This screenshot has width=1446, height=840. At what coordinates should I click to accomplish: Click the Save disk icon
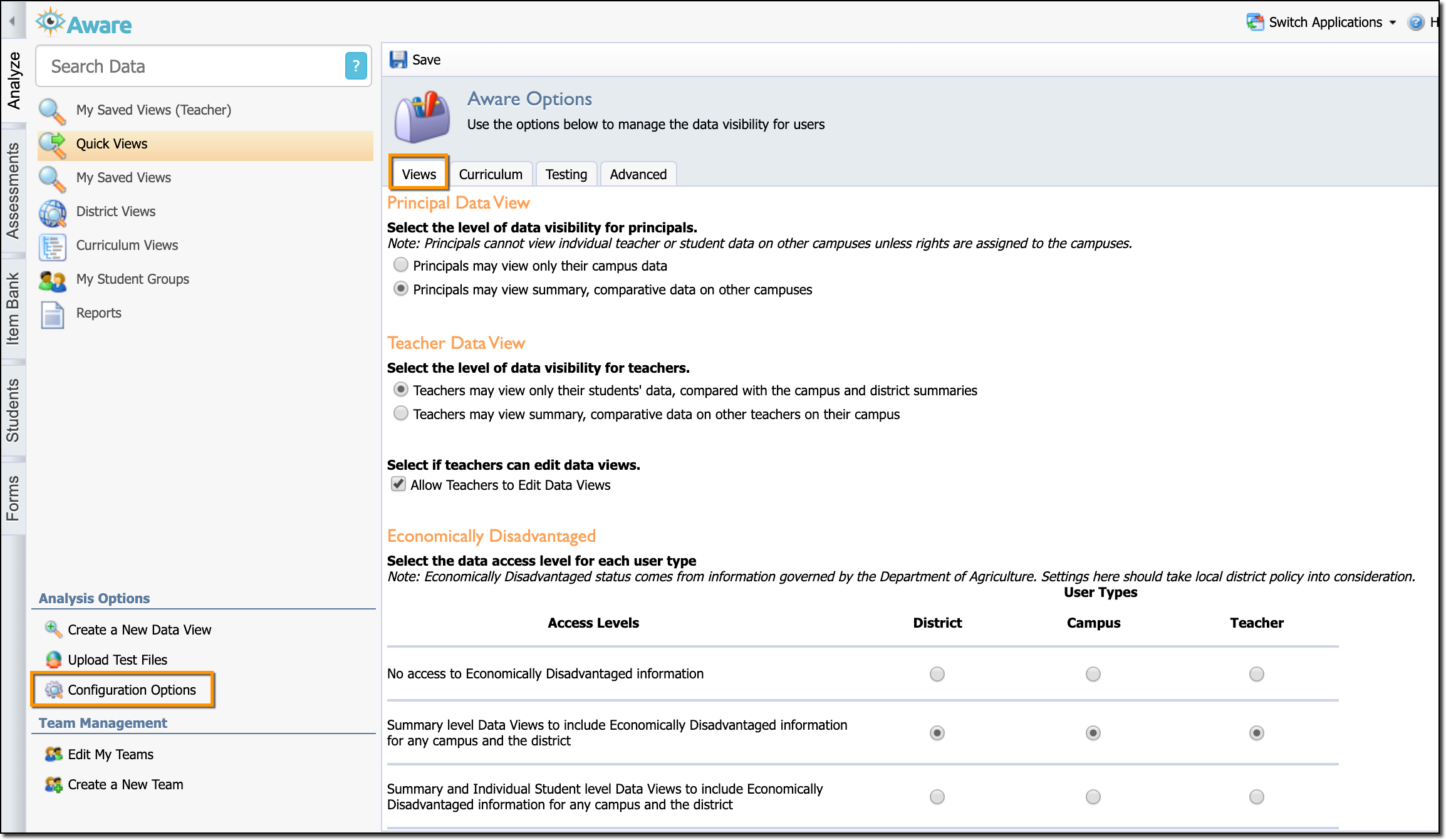tap(398, 60)
